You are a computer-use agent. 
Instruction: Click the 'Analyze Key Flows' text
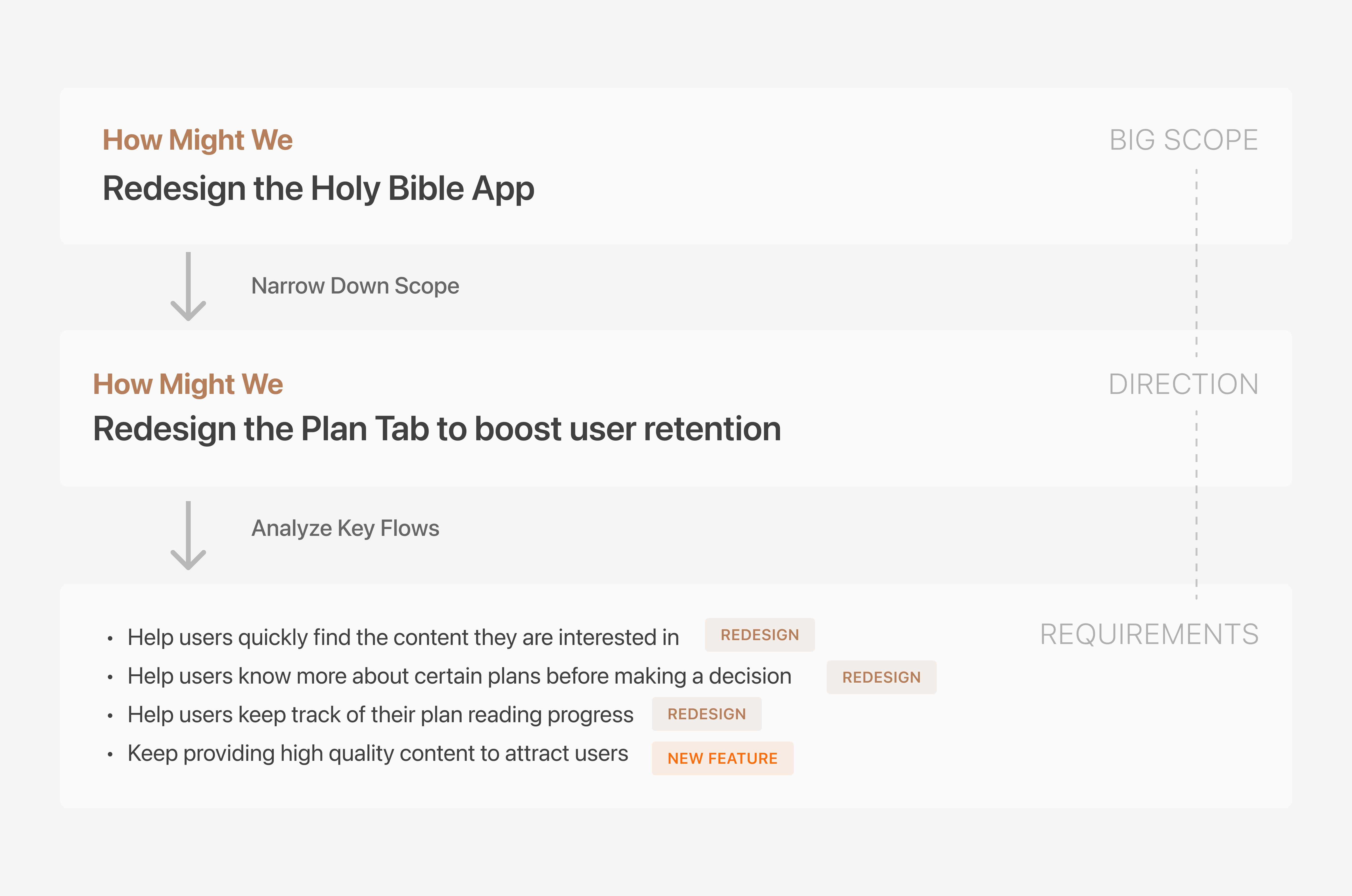345,528
